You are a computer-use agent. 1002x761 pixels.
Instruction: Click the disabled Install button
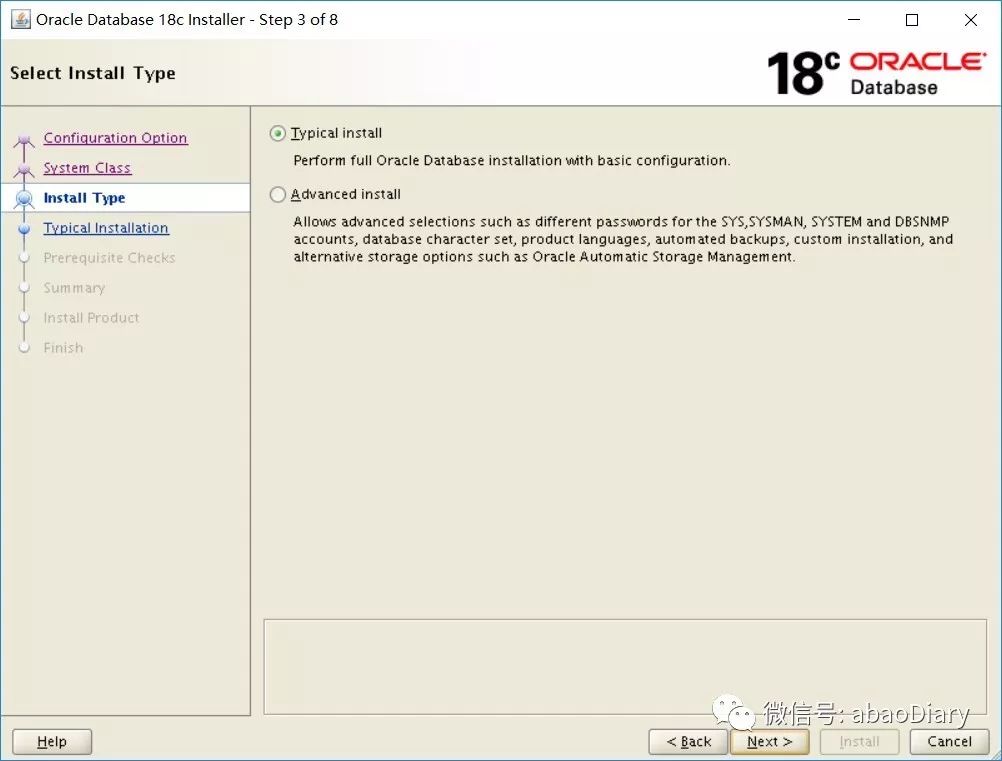859,741
